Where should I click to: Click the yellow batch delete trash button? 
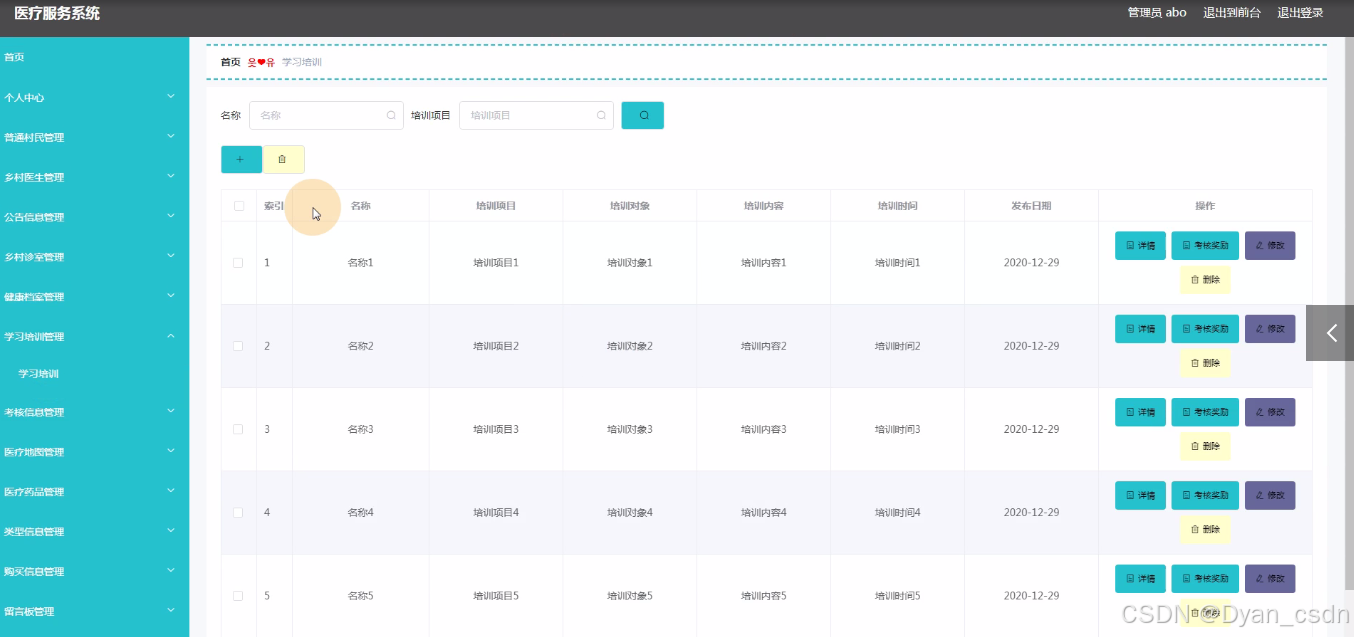(x=283, y=159)
